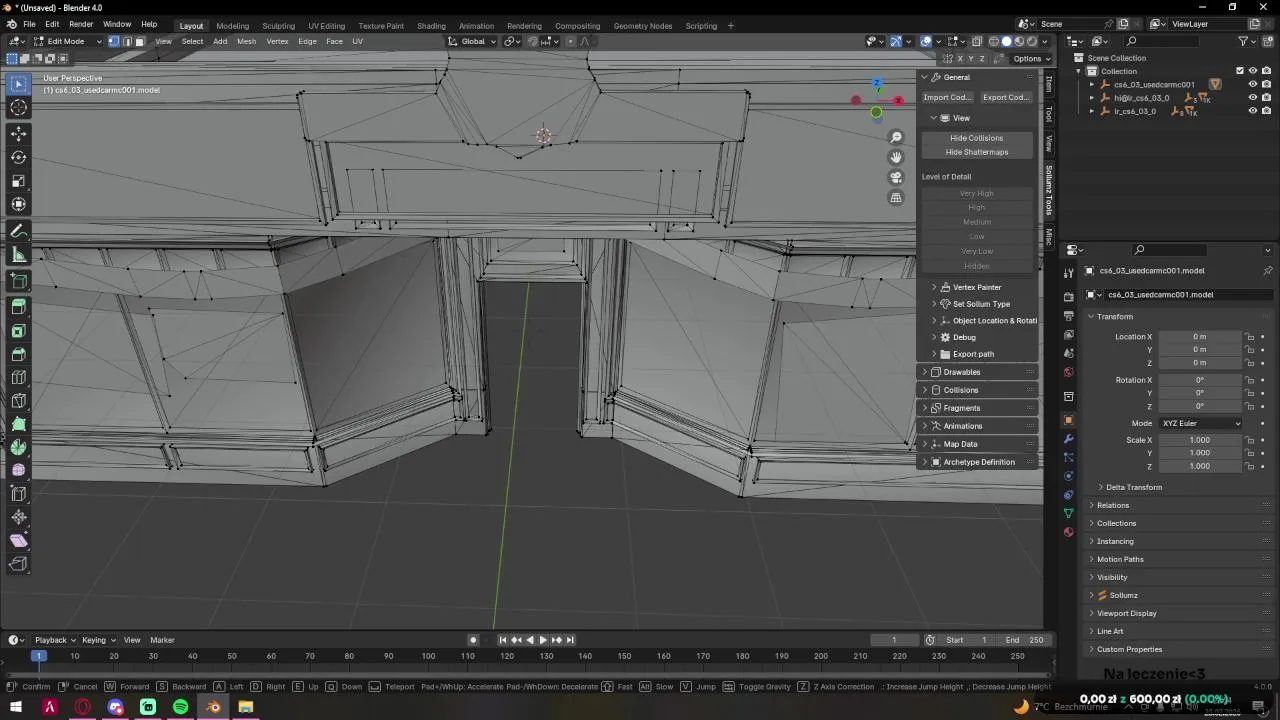The height and width of the screenshot is (720, 1280).
Task: Open Object properties orange square tab
Action: tap(1068, 420)
